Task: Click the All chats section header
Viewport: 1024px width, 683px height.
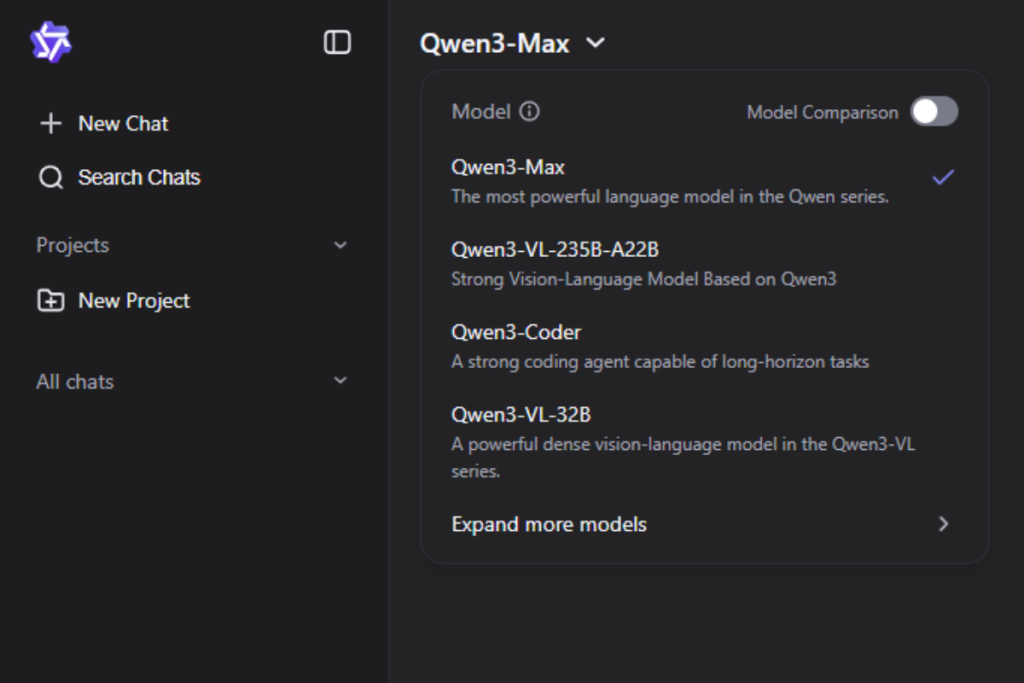Action: point(74,381)
